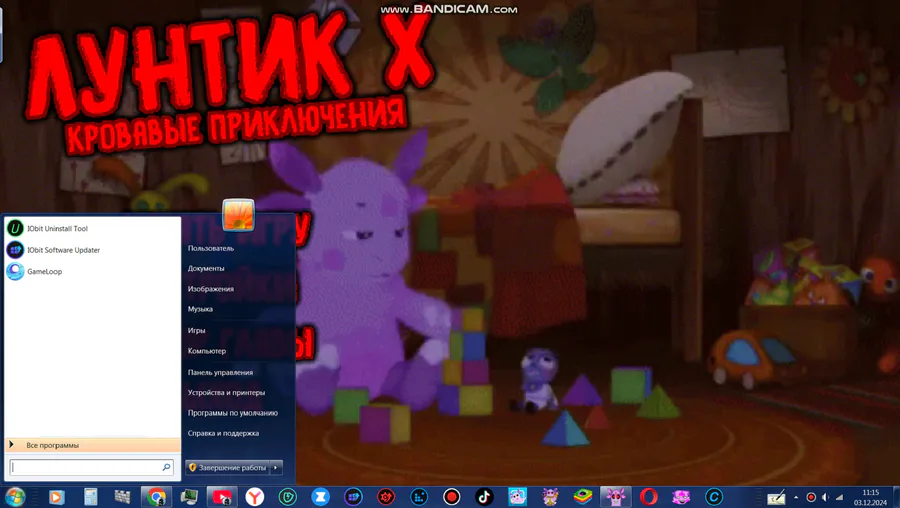The width and height of the screenshot is (900, 508).
Task: Open the pink grinning face taskbar icon
Action: [681, 497]
